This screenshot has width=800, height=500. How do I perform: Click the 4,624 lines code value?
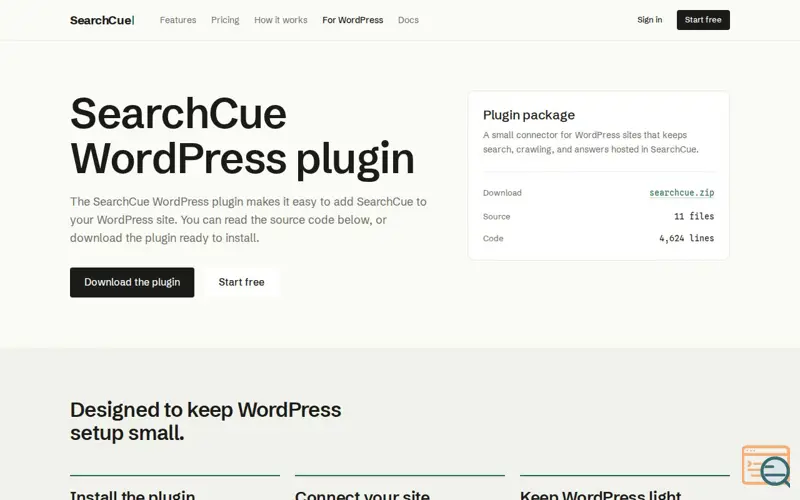686,238
